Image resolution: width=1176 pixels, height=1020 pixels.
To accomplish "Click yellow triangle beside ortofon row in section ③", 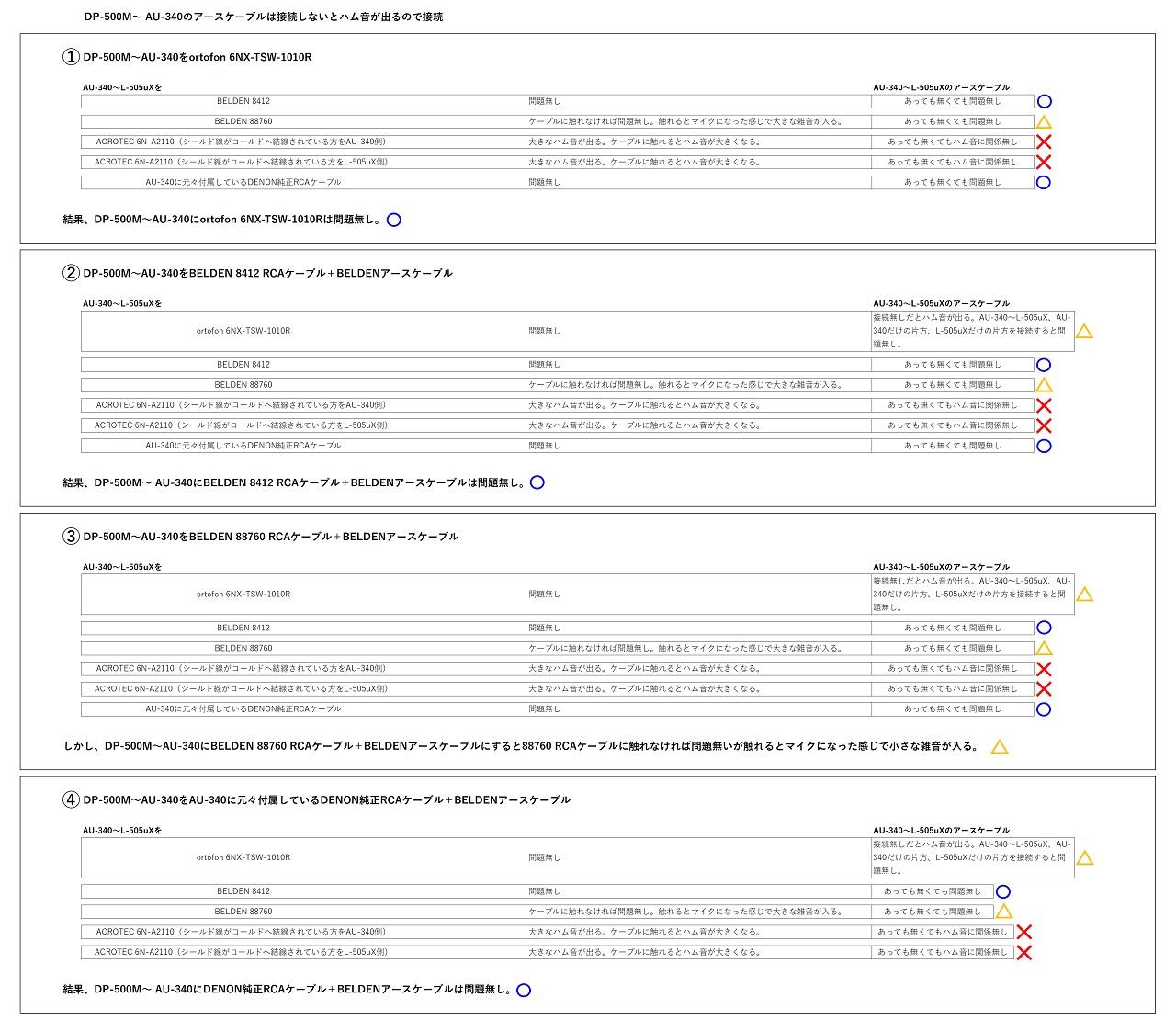I will coord(1084,595).
